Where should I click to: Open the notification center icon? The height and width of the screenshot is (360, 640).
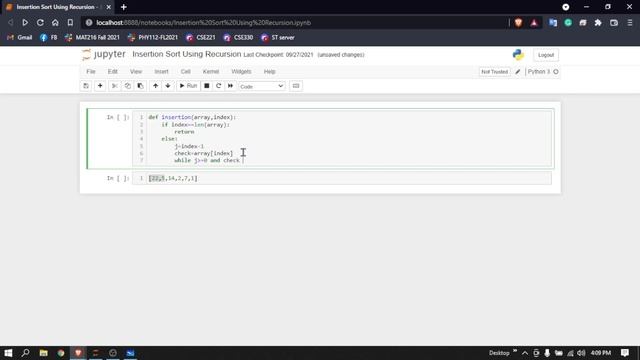(624, 353)
